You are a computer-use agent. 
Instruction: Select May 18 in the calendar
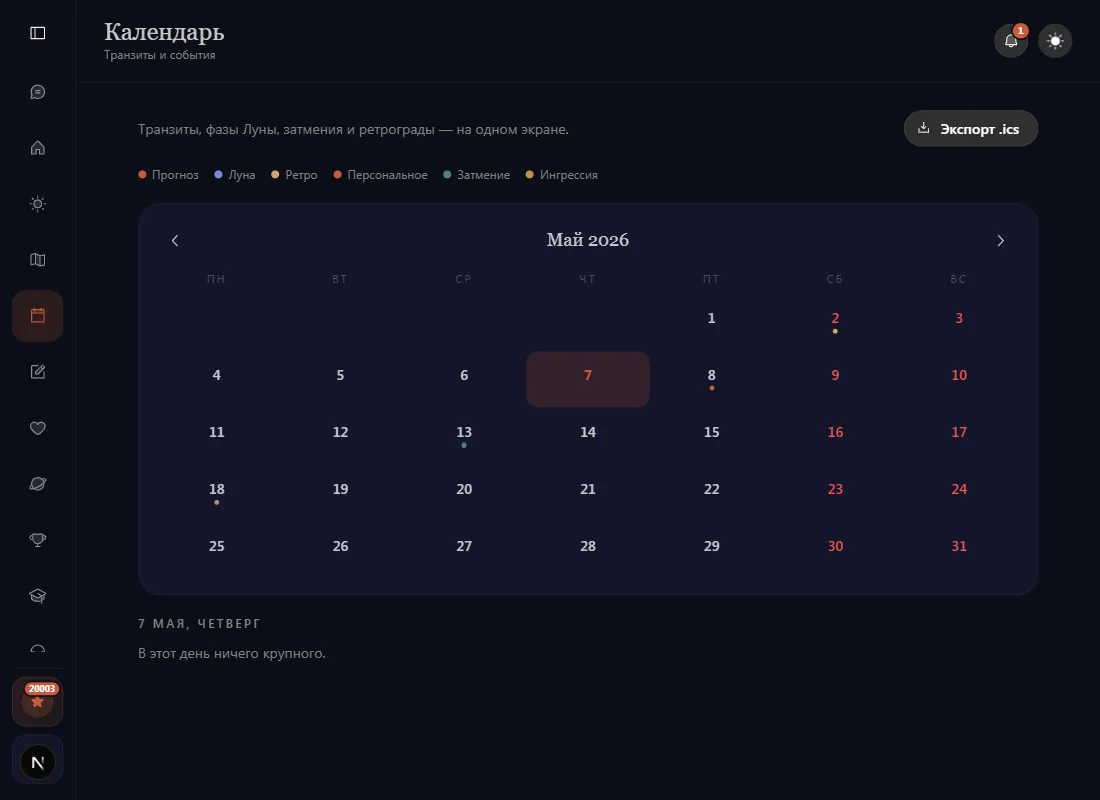tap(217, 492)
